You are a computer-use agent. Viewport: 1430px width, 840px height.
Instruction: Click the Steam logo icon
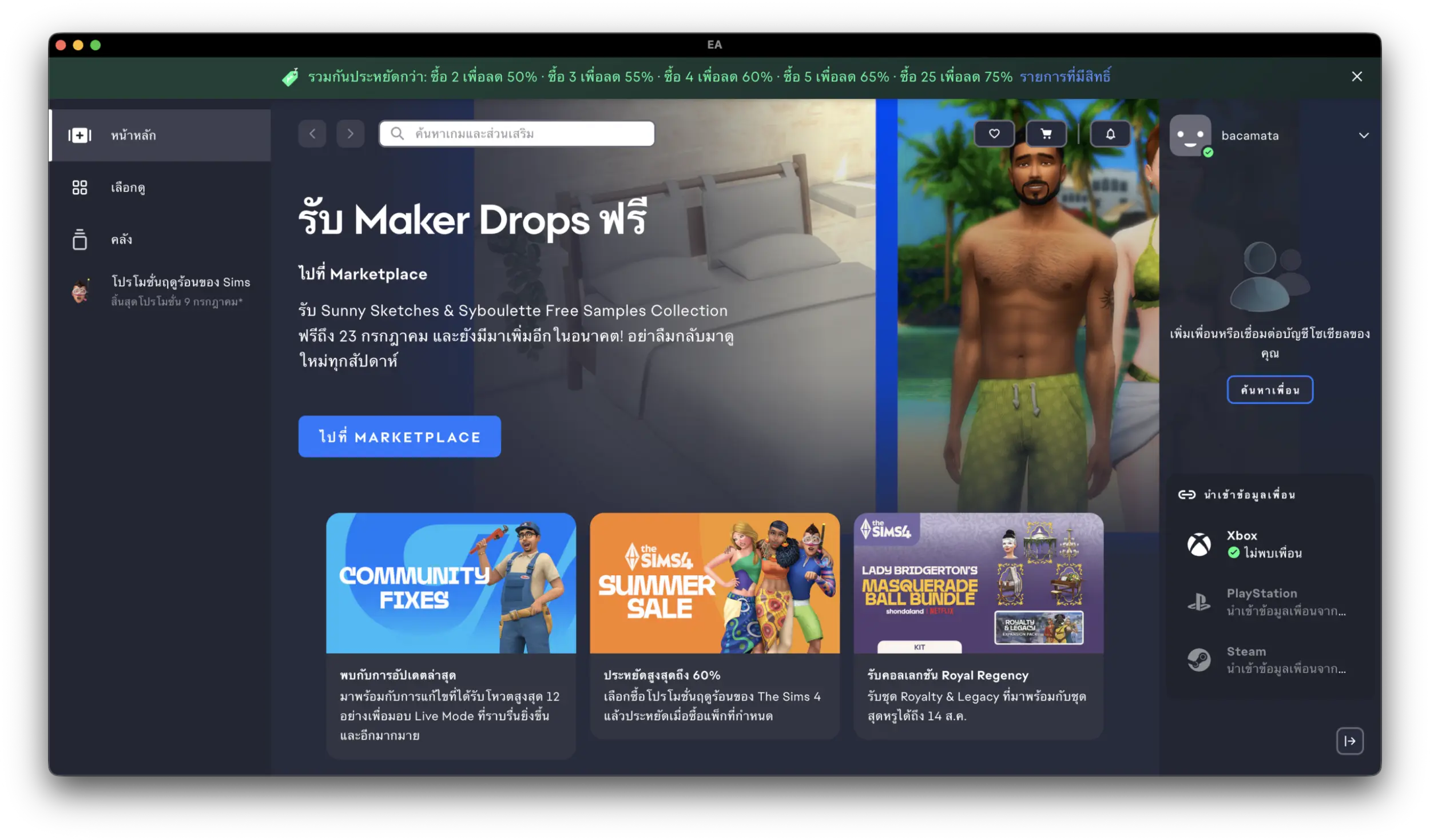click(x=1199, y=660)
